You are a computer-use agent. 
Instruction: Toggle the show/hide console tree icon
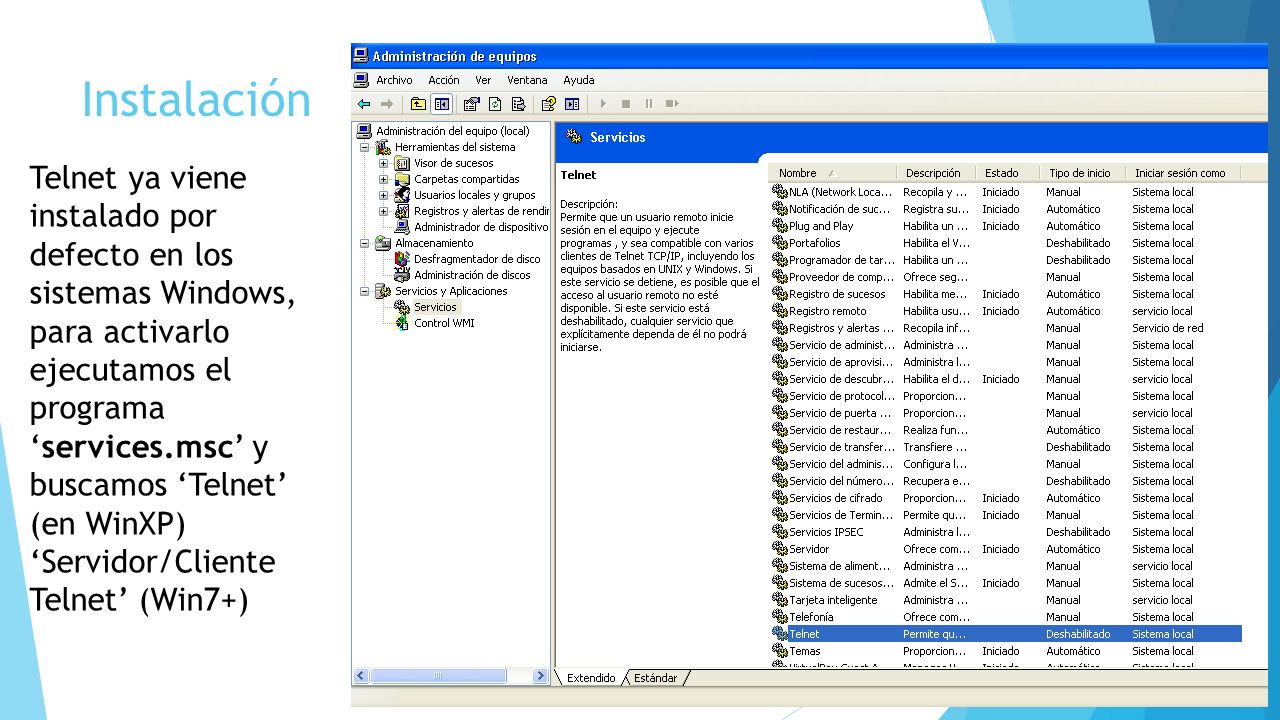click(x=441, y=104)
